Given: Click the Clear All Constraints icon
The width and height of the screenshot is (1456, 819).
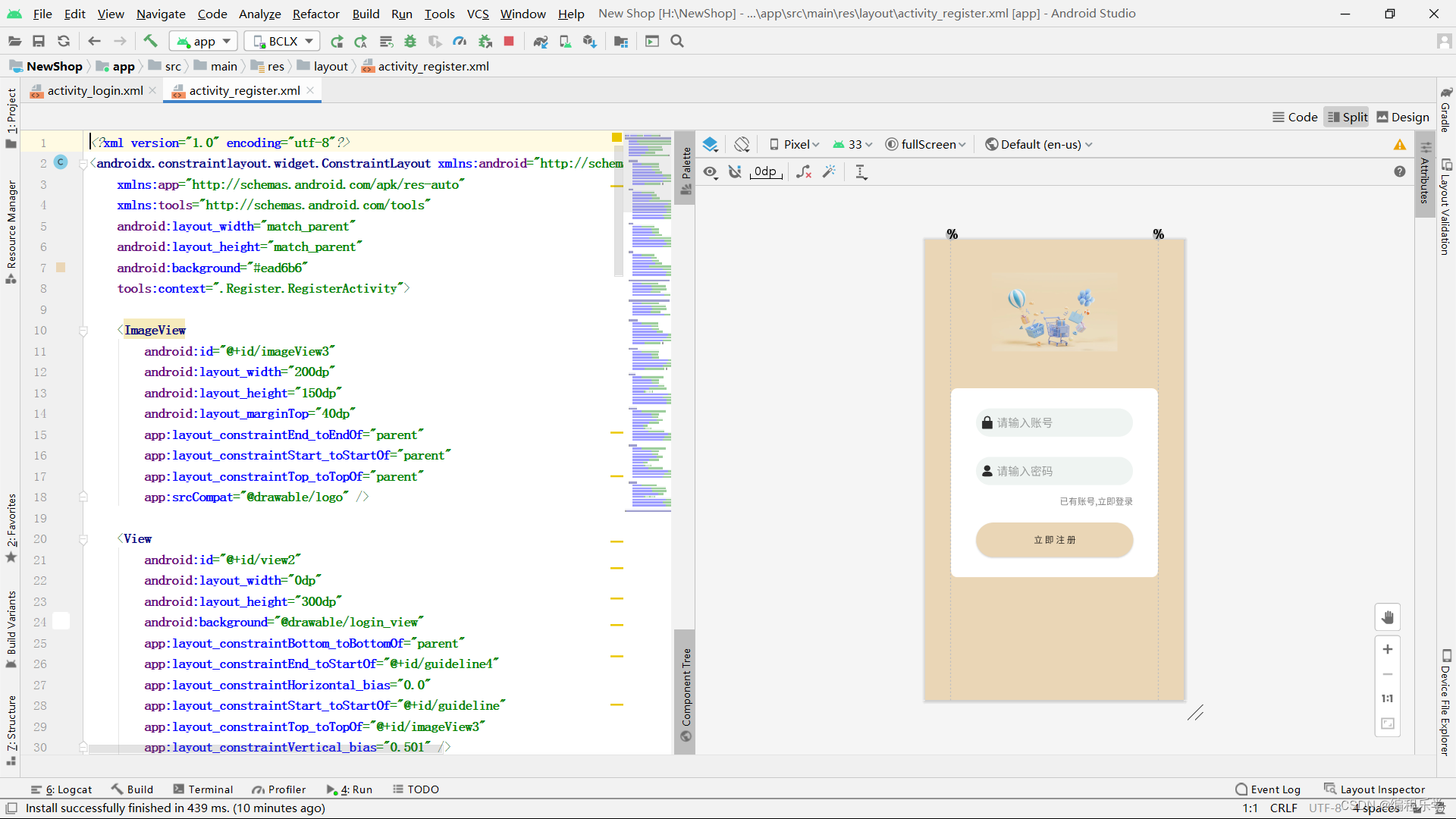Looking at the screenshot, I should [804, 172].
